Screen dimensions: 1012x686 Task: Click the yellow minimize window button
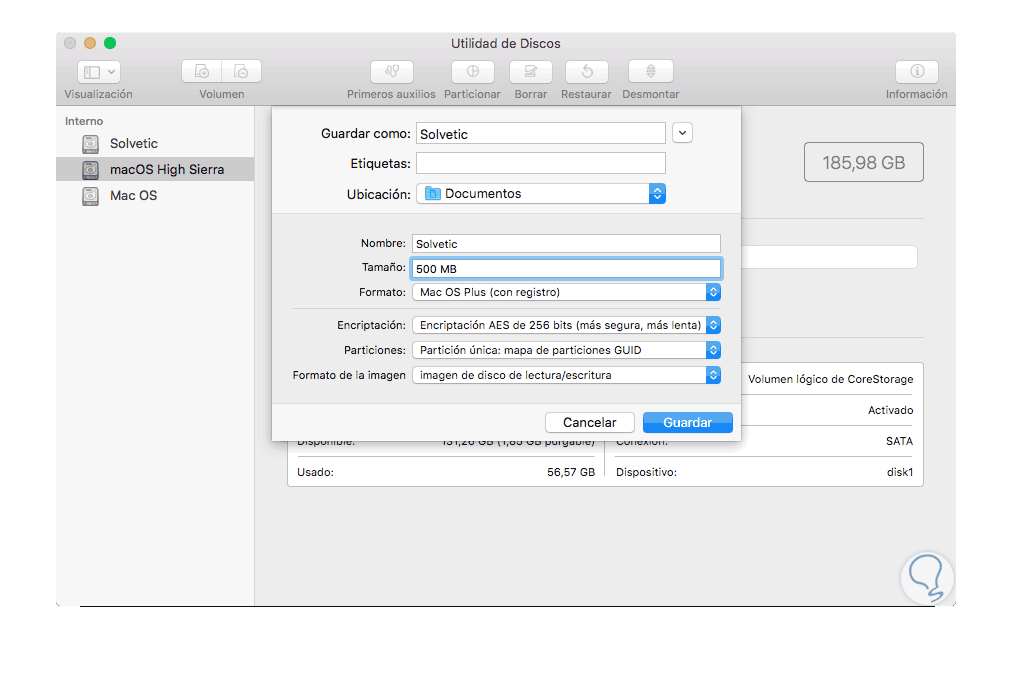[90, 43]
